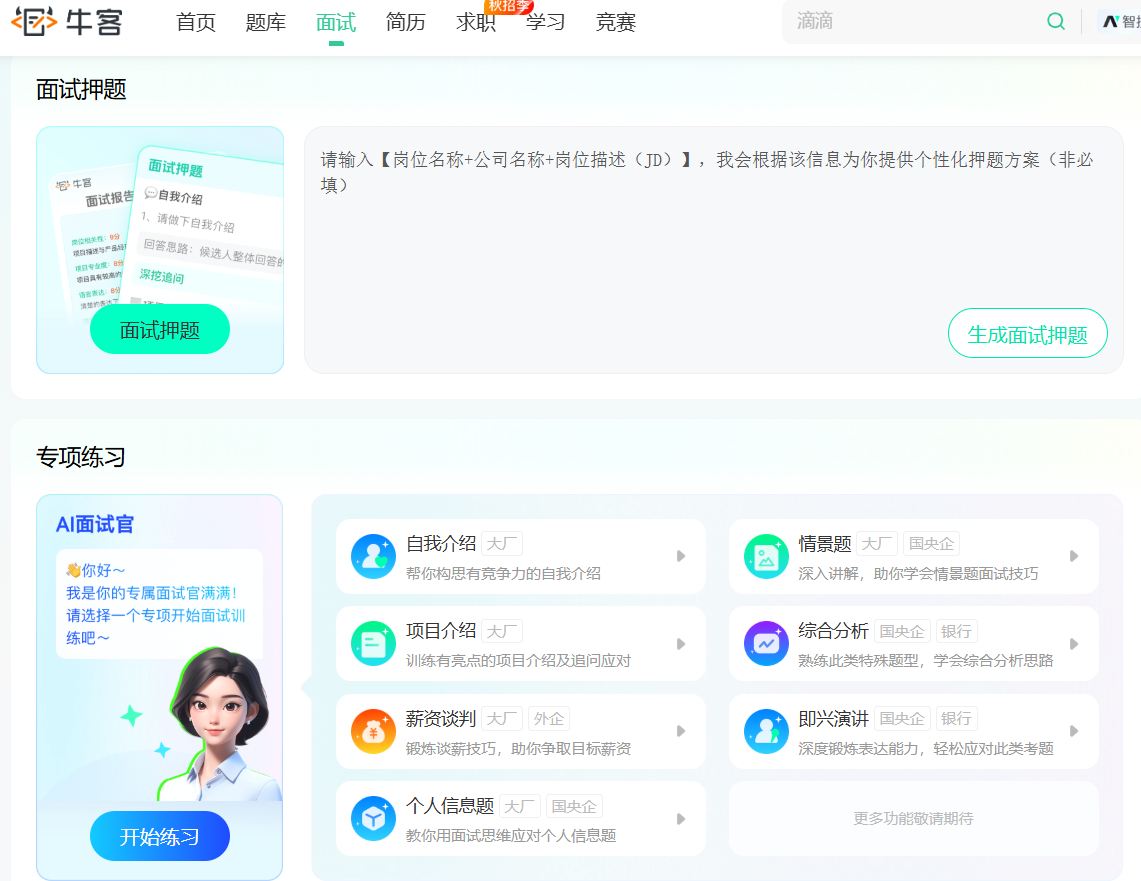Click the 个人信息题 blue cube icon

(373, 818)
